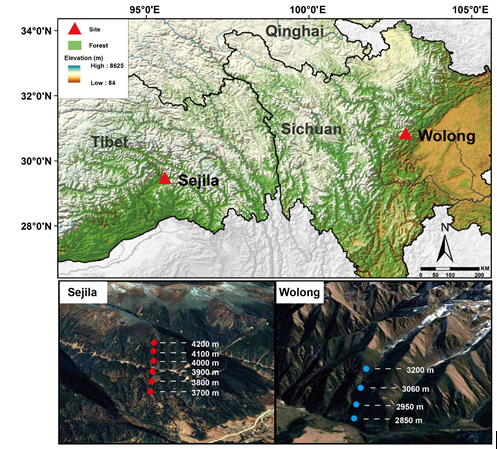This screenshot has height=450, width=497.
Task: Click the kilometer scale bar
Action: [x=450, y=268]
